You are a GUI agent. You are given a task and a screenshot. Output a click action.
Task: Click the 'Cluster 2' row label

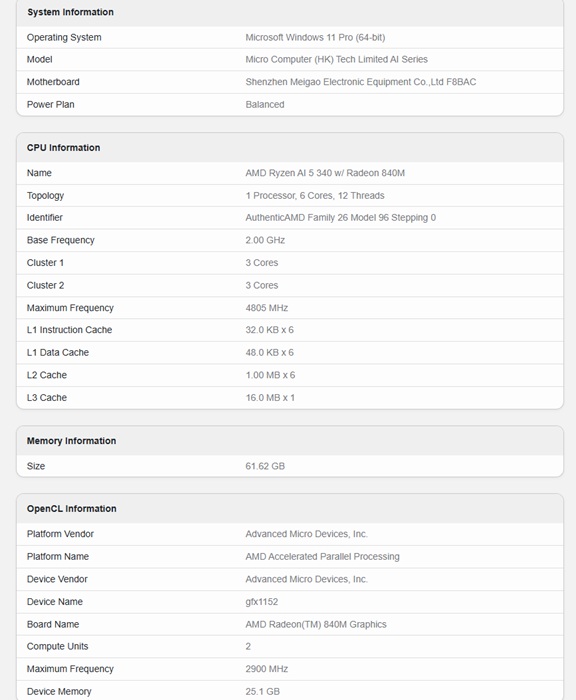pos(45,285)
